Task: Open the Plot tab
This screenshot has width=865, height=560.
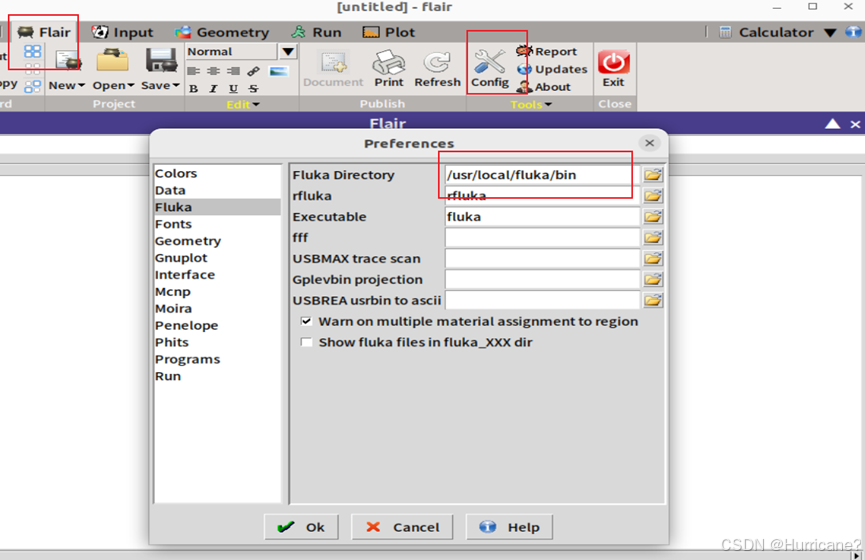Action: [389, 32]
